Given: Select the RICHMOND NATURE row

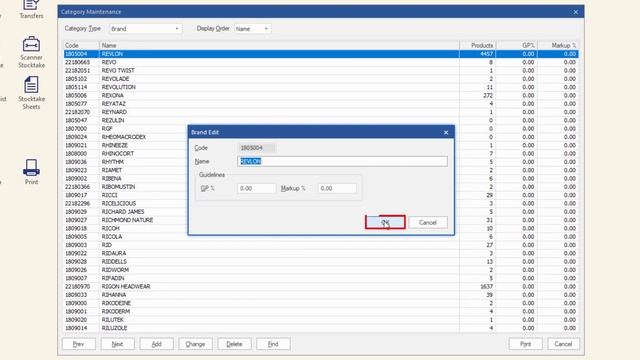Looking at the screenshot, I should click(321, 220).
